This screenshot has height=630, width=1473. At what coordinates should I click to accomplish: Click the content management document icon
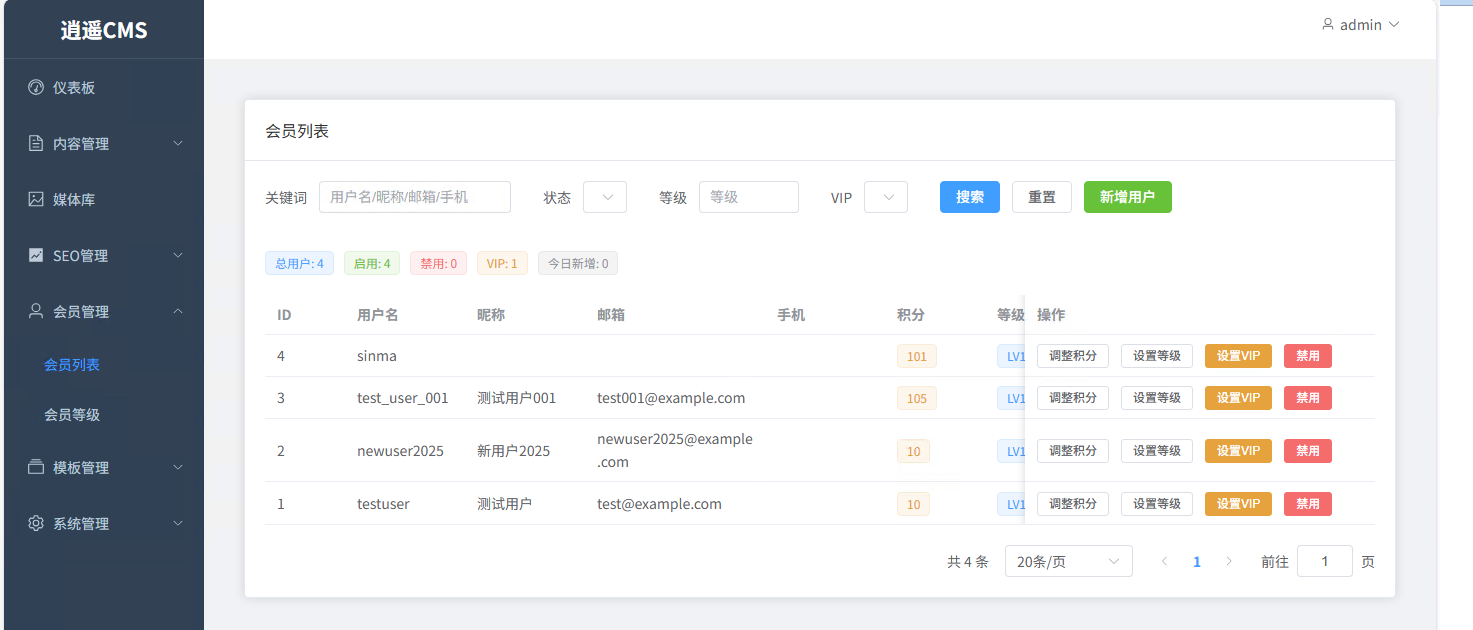[x=36, y=143]
